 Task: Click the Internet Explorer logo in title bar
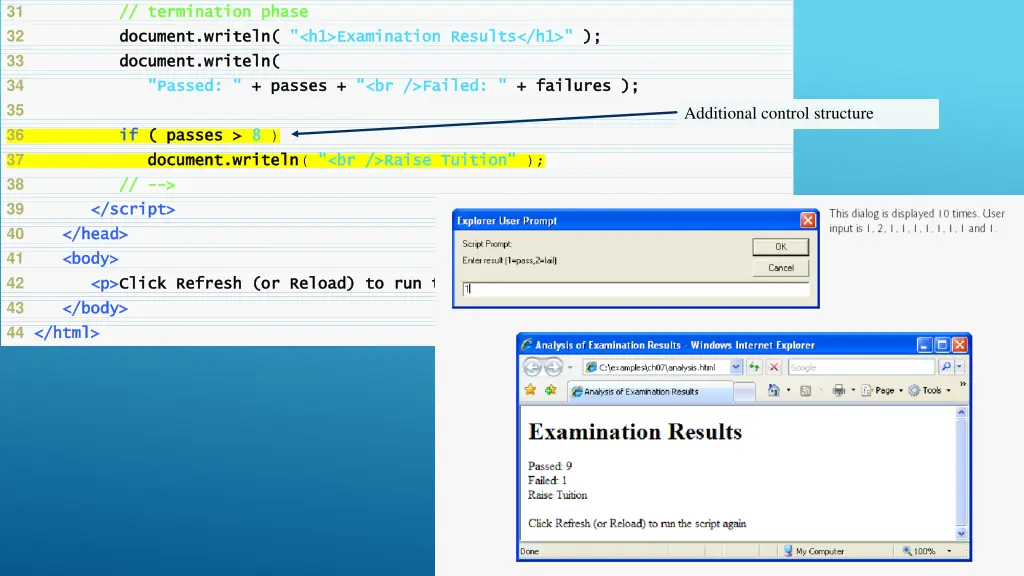(526, 345)
